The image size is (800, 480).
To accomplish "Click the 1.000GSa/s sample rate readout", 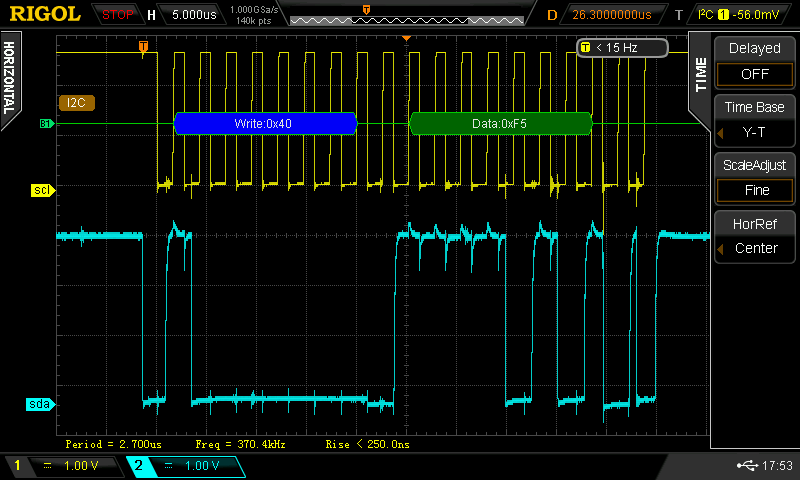I will point(254,10).
